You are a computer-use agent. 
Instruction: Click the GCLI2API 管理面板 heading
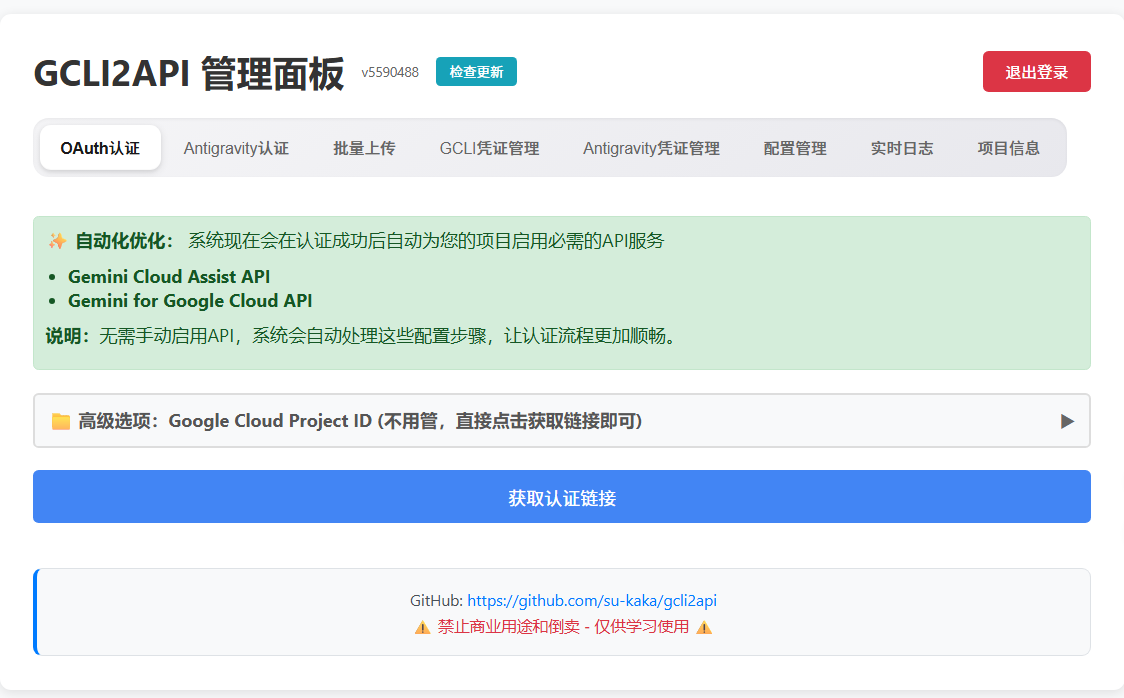(189, 73)
